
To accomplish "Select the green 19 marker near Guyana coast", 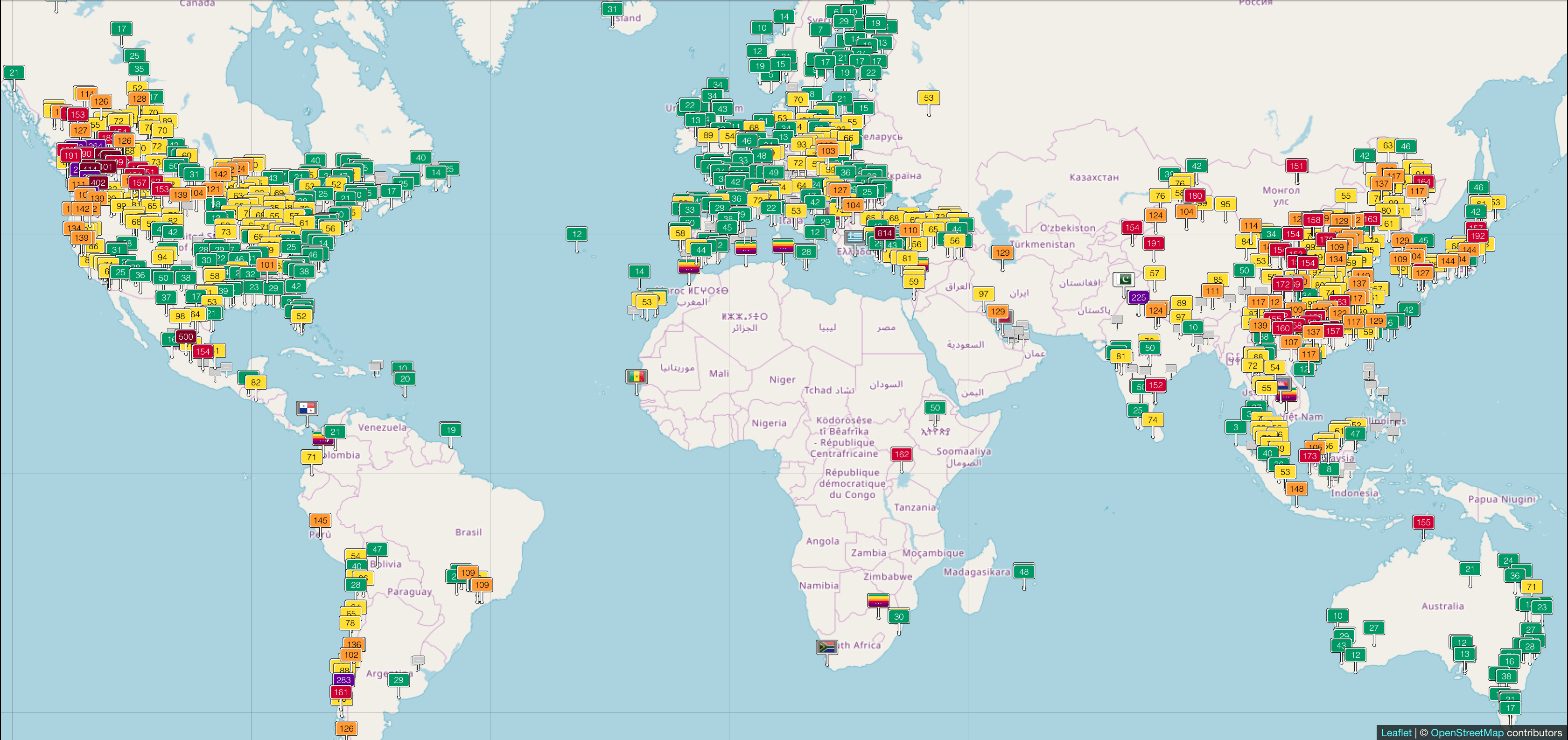I will coord(450,430).
